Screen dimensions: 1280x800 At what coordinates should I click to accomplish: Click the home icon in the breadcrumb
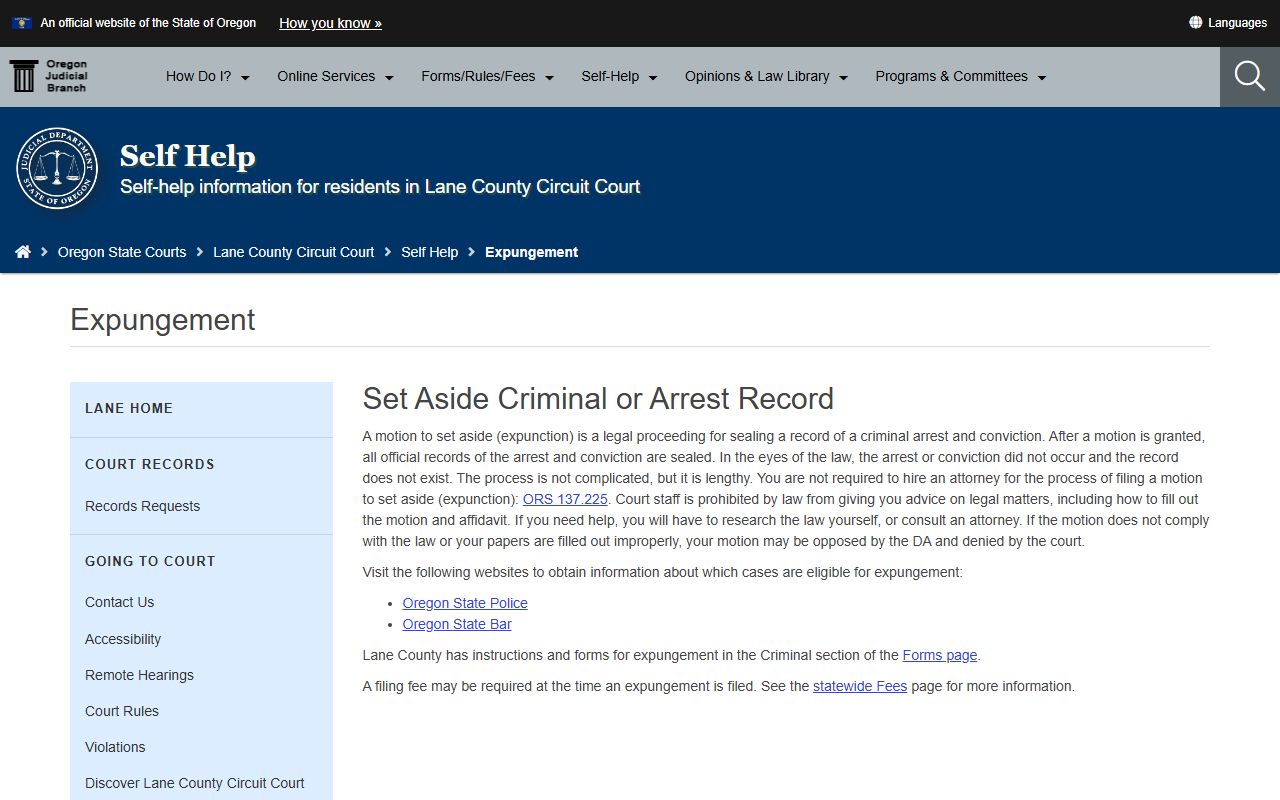pos(23,252)
